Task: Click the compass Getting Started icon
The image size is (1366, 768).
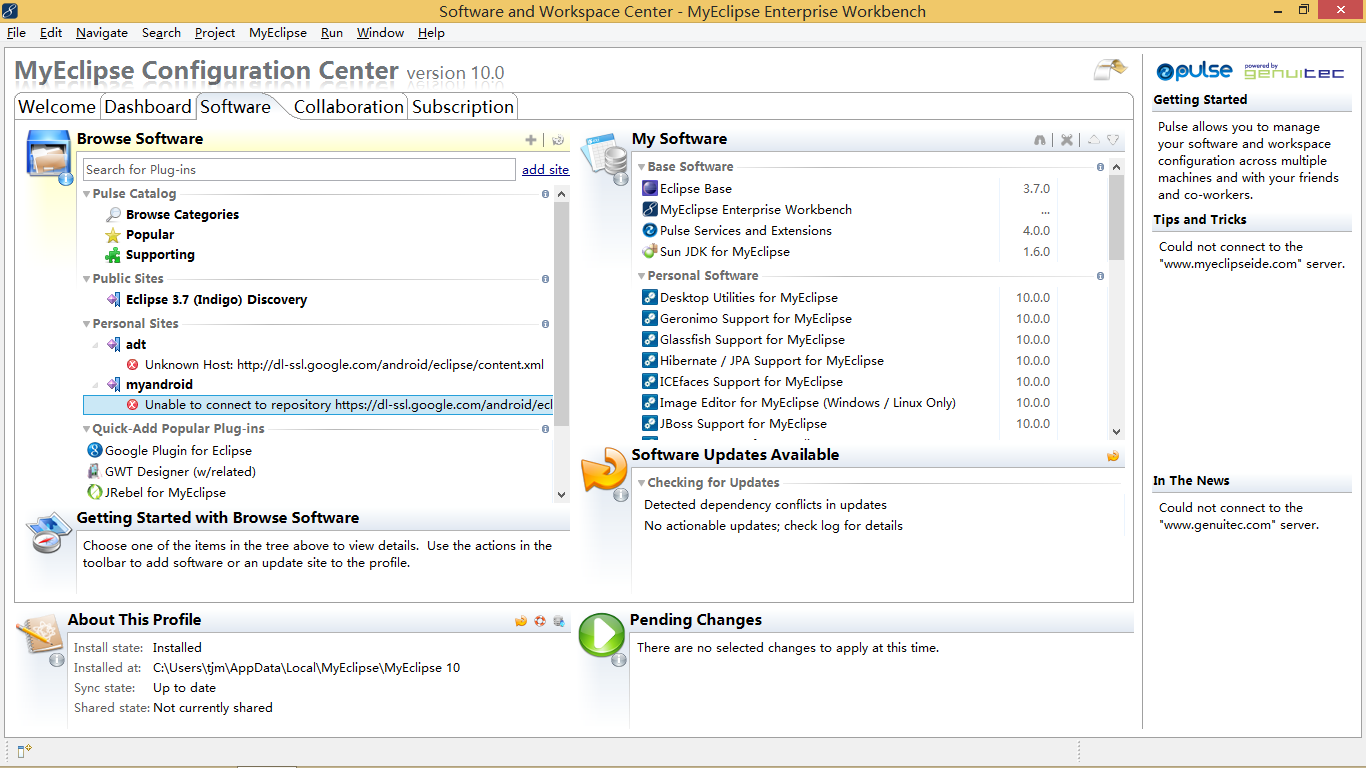Action: (x=47, y=535)
